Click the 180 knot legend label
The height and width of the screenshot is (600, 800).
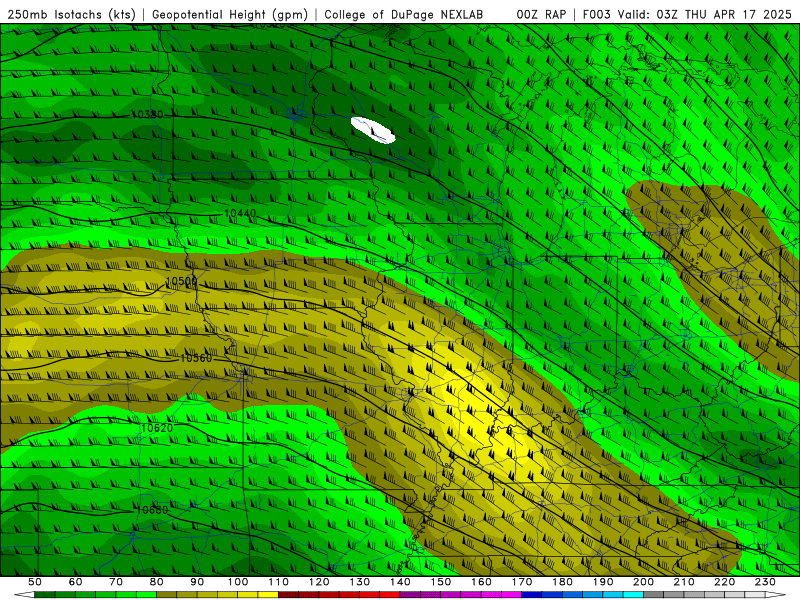562,582
